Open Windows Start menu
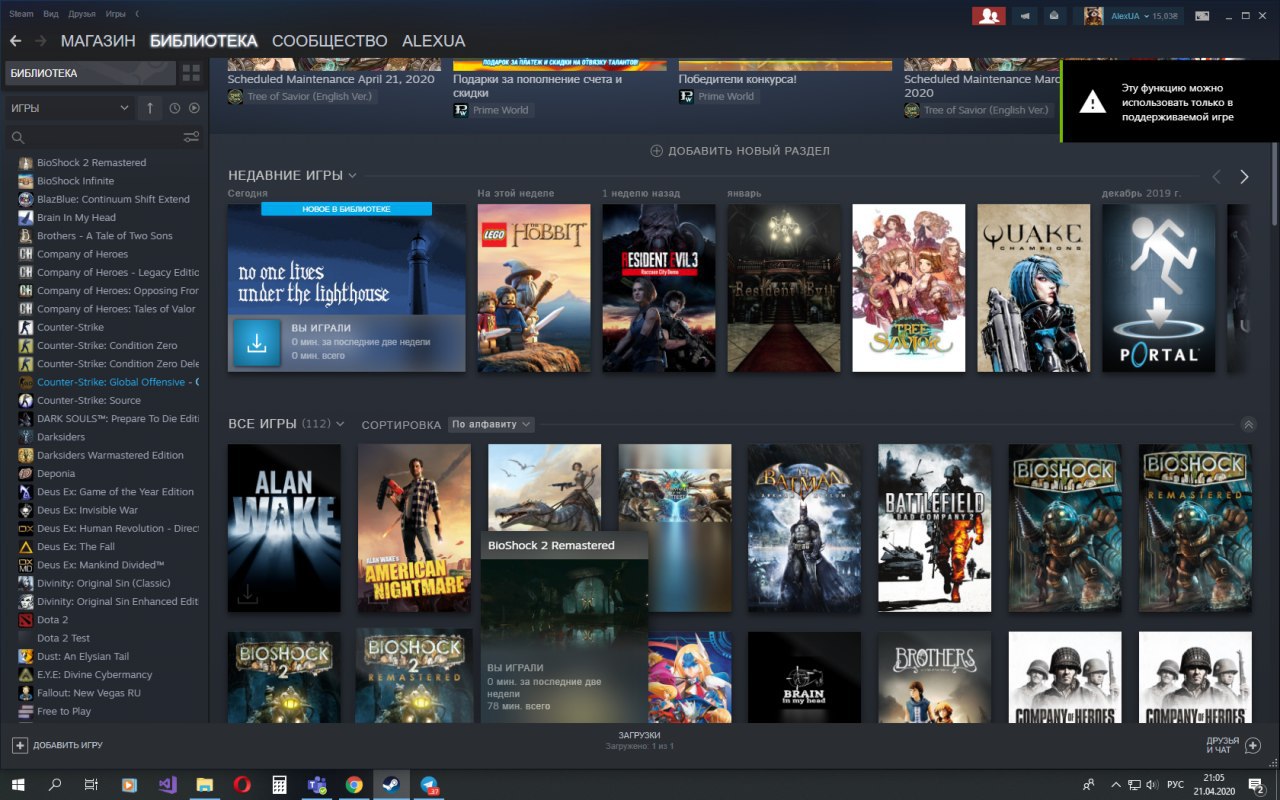The image size is (1280, 800). point(19,784)
